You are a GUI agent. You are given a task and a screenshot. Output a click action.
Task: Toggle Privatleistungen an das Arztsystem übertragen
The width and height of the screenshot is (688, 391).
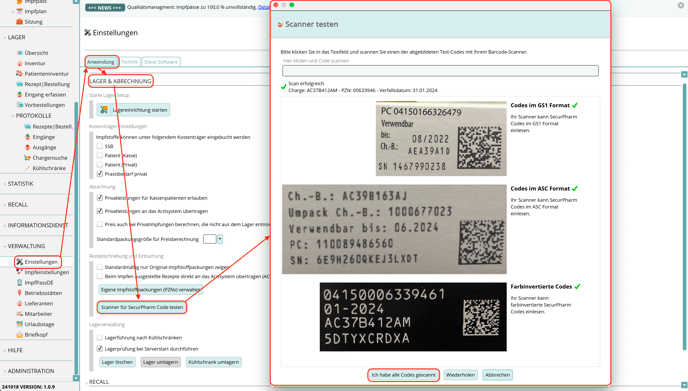click(x=100, y=211)
